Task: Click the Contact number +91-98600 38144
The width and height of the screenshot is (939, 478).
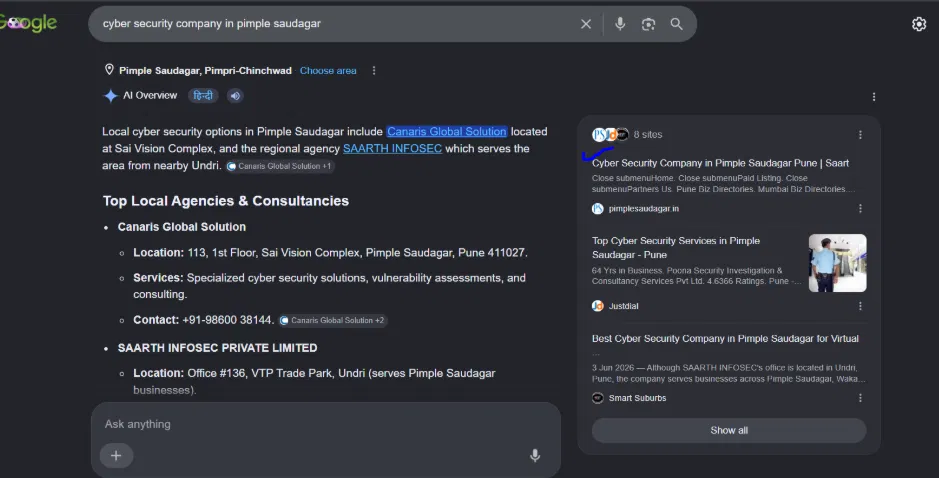Action: [228, 320]
